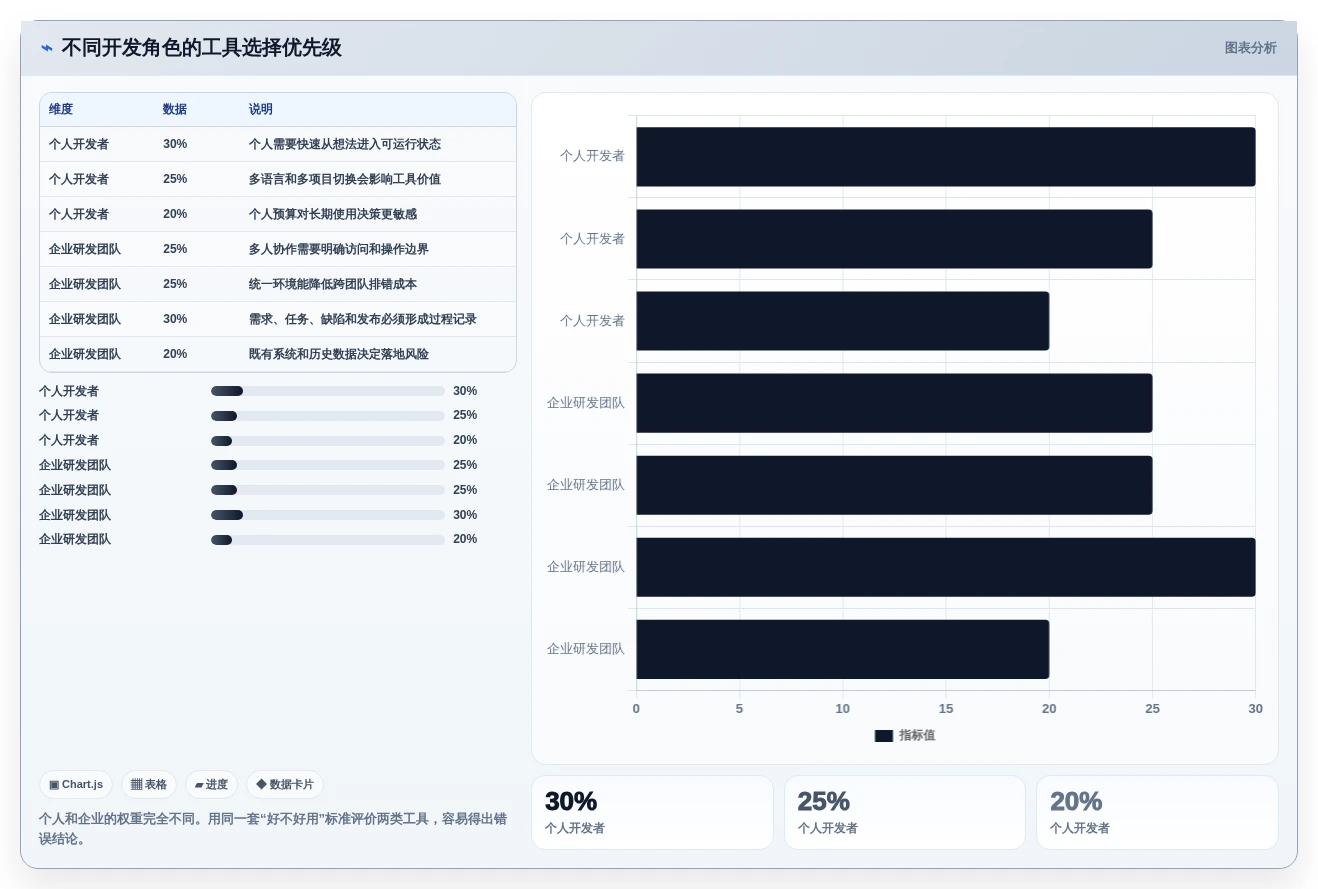This screenshot has height=889, width=1318.
Task: Click the x-axis tick label 5
Action: tap(739, 709)
